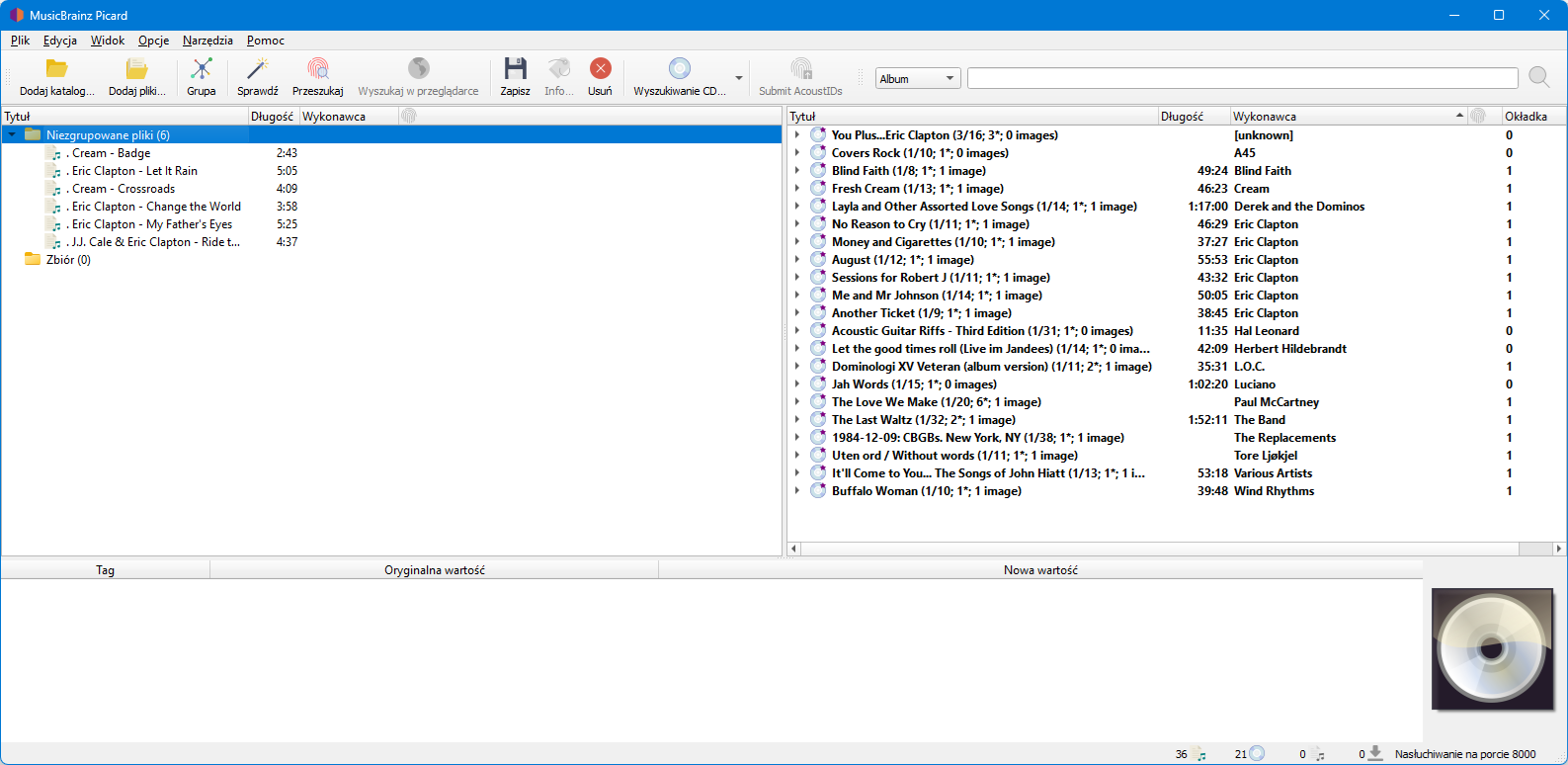
Task: Expand Layla and Other Assorted Love Songs
Action: 797,206
